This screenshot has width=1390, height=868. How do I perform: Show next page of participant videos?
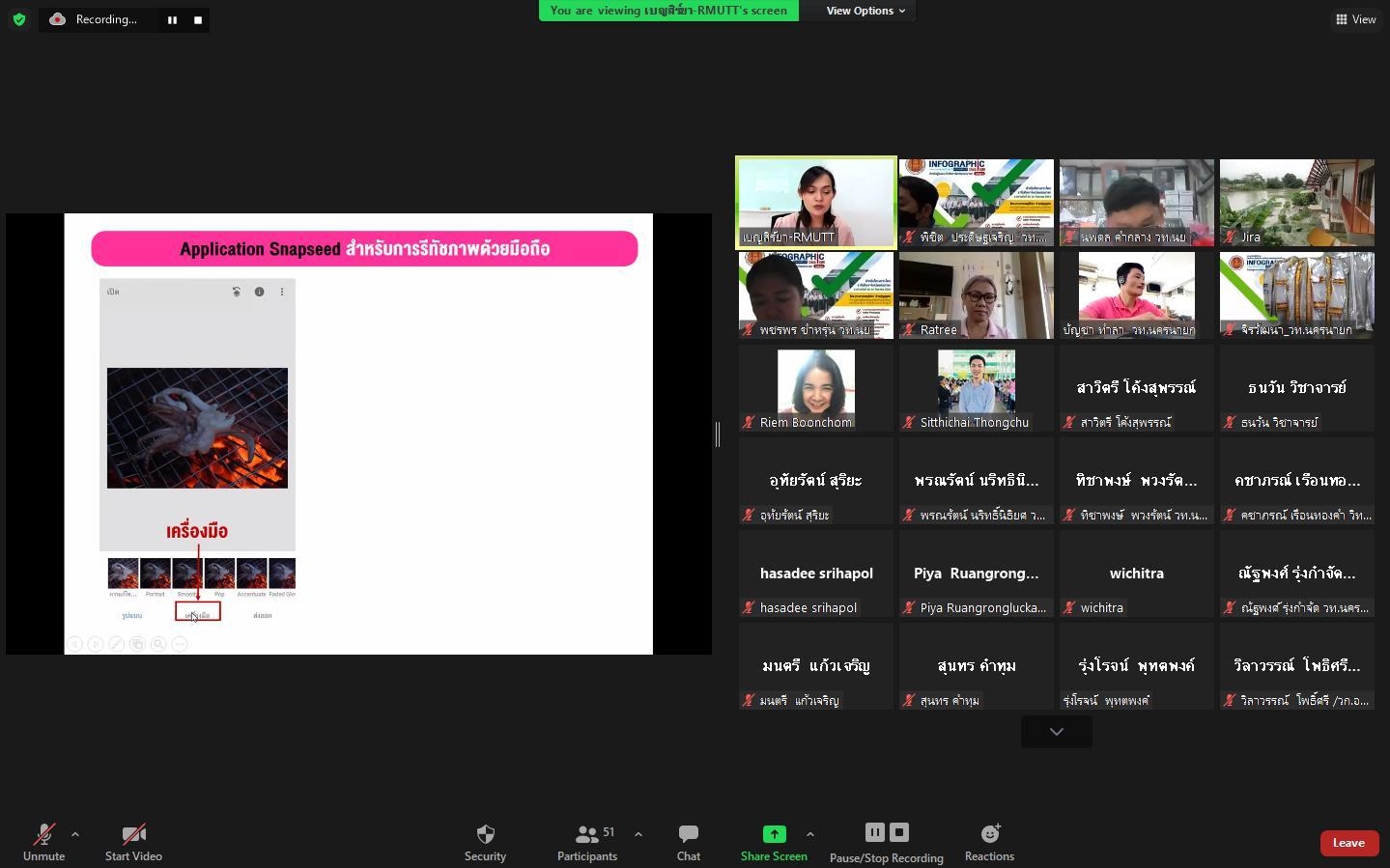pos(1057,732)
